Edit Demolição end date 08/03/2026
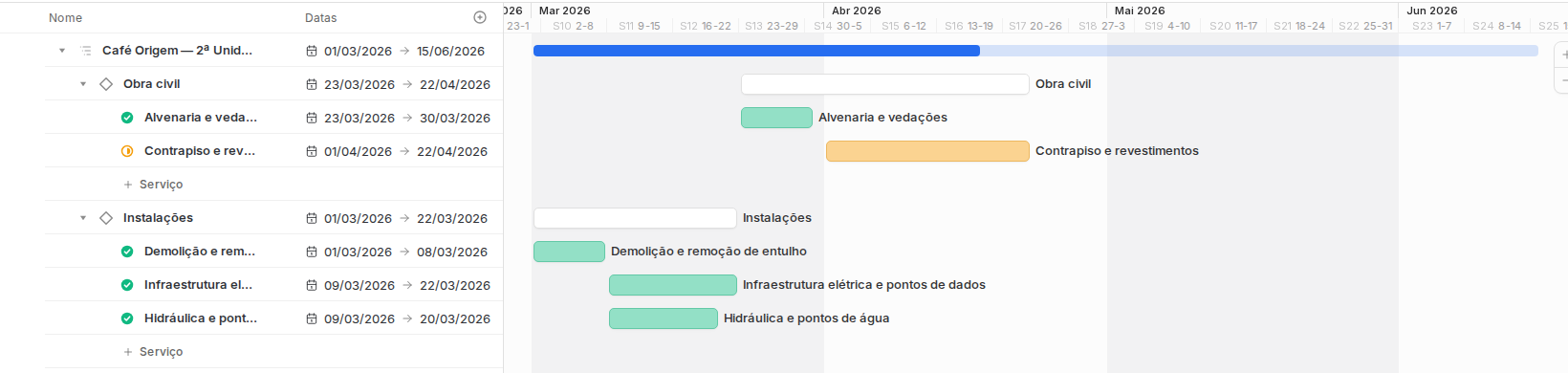This screenshot has height=373, width=1568. tap(452, 252)
